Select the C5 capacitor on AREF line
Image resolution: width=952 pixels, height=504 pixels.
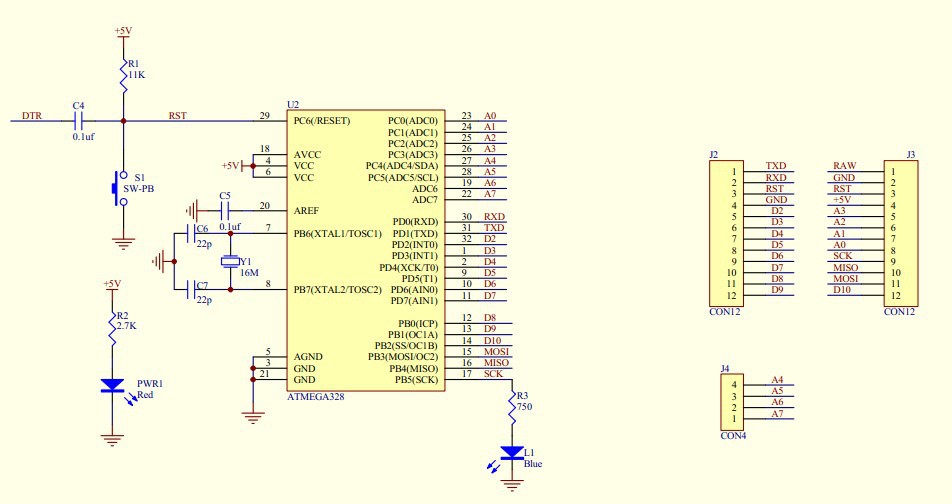[225, 210]
